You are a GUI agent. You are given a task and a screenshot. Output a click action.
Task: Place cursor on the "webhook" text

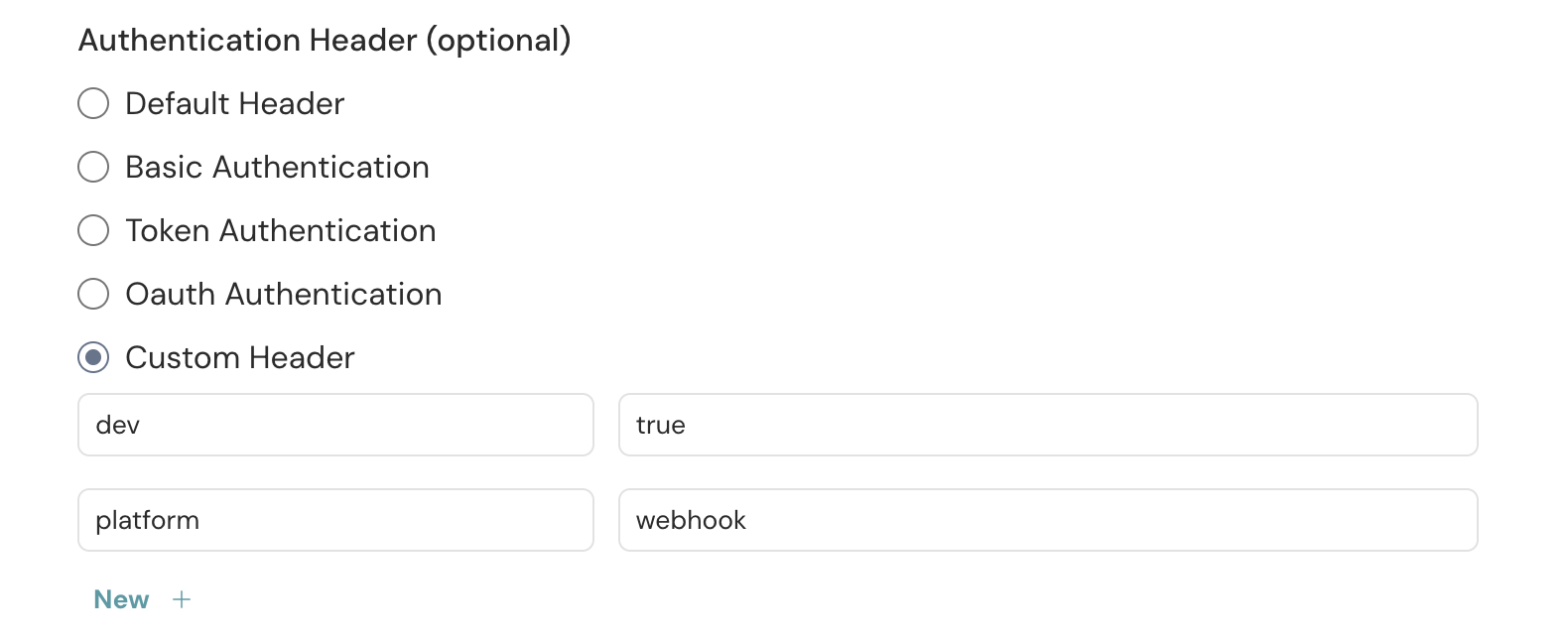(x=691, y=520)
